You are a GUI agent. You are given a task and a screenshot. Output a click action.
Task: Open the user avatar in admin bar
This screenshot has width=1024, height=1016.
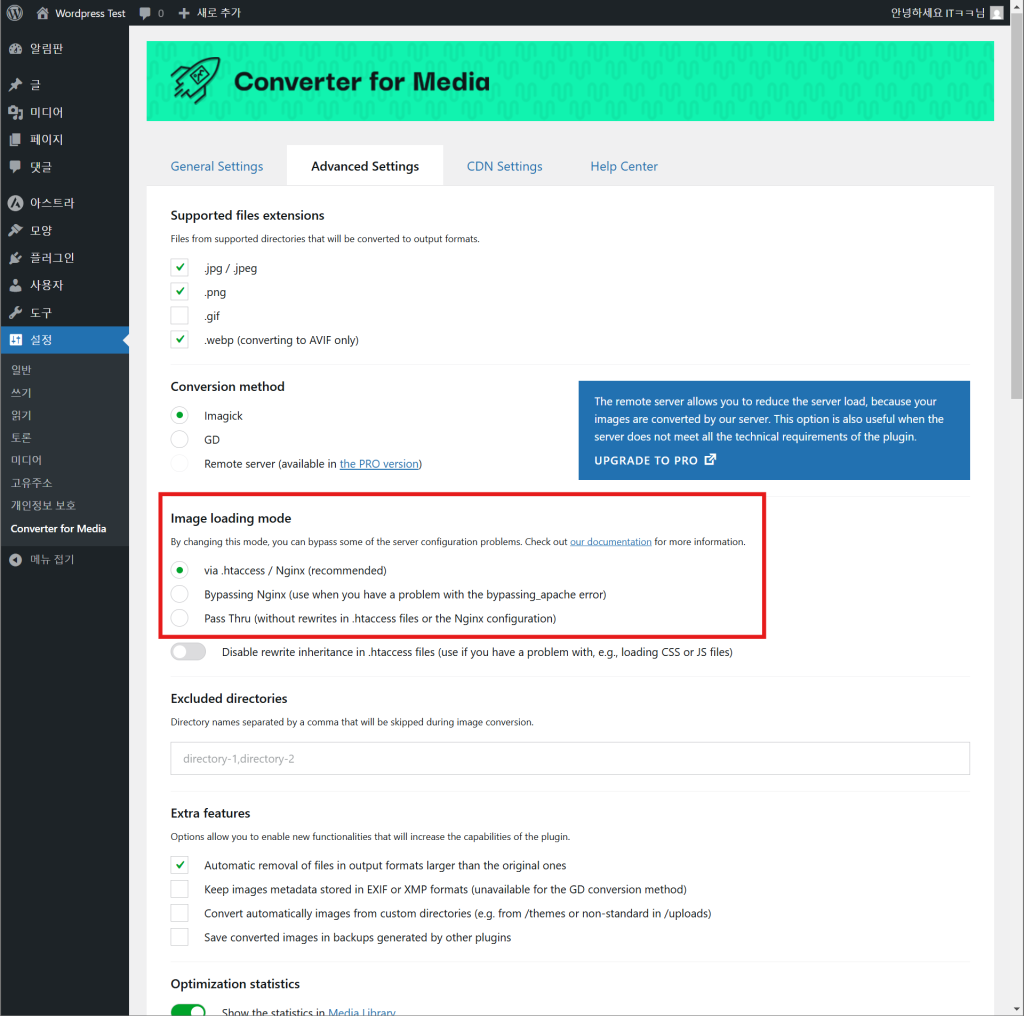click(997, 13)
